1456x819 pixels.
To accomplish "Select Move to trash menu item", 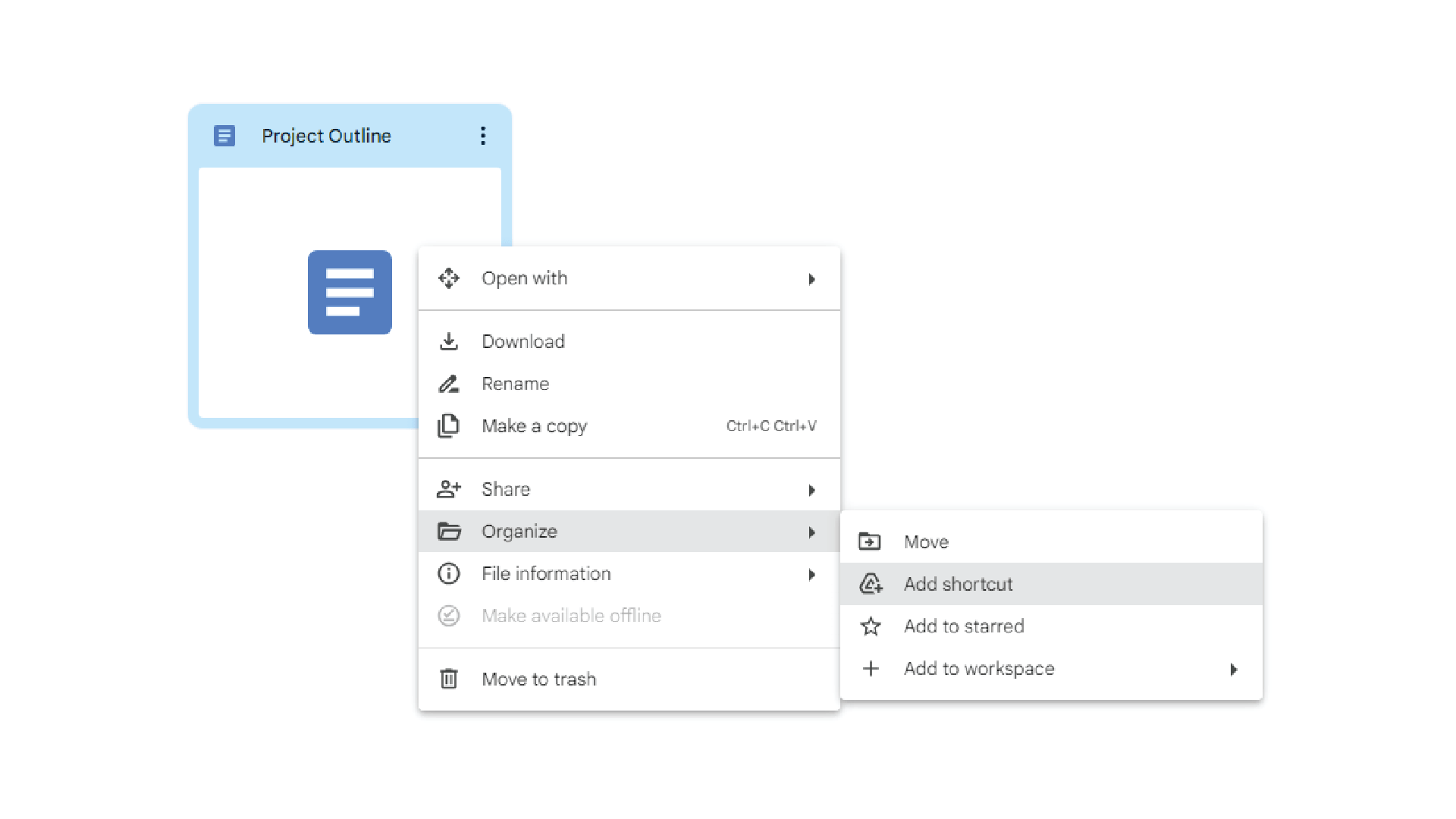I will pos(539,678).
